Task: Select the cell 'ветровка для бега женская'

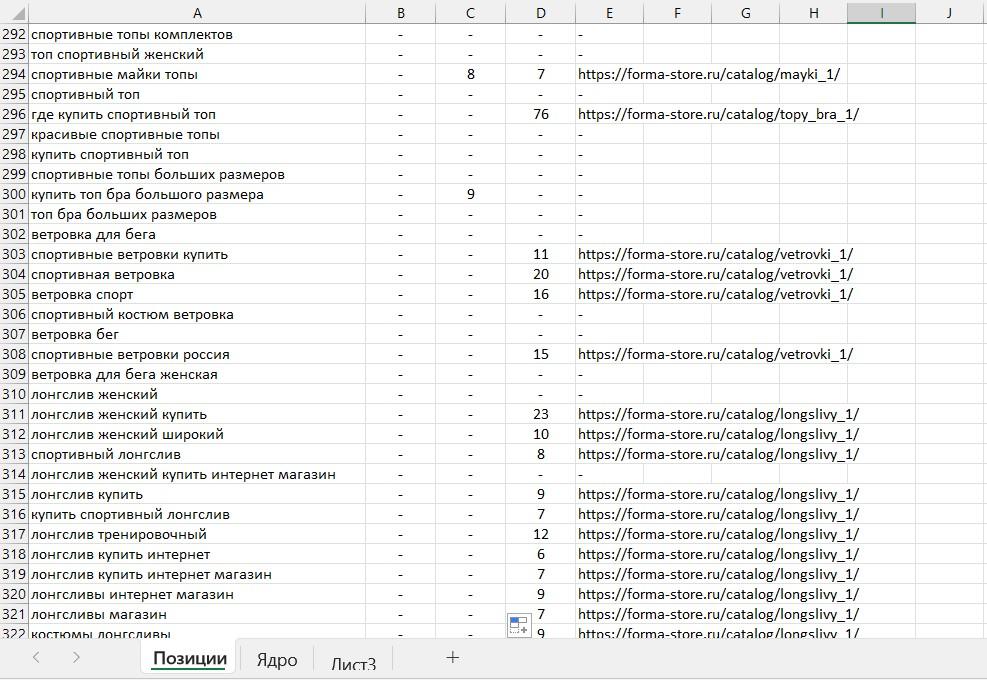Action: 197,375
